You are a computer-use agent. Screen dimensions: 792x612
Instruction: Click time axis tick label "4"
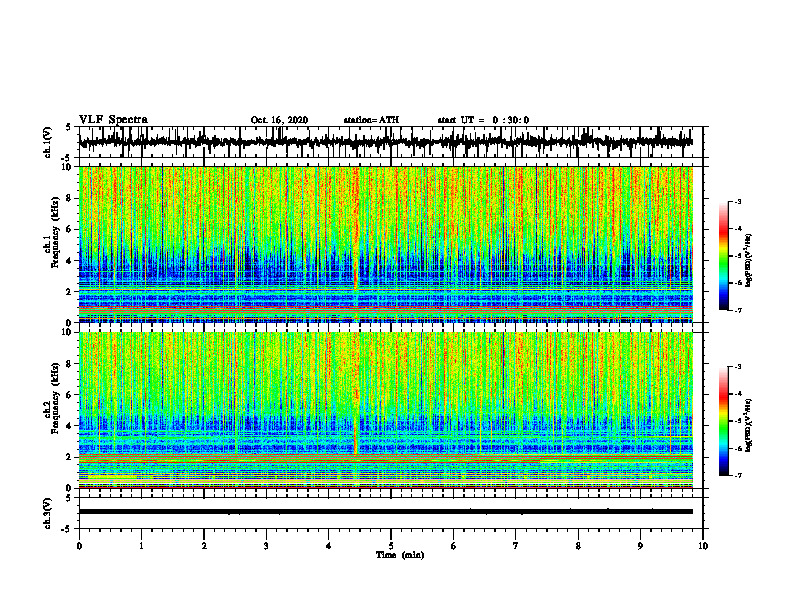coord(329,546)
